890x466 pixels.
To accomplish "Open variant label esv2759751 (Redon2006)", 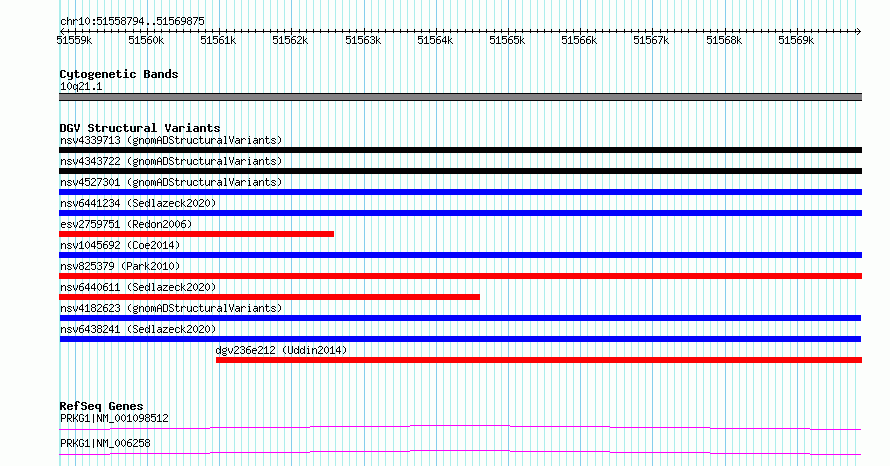I will tap(126, 224).
